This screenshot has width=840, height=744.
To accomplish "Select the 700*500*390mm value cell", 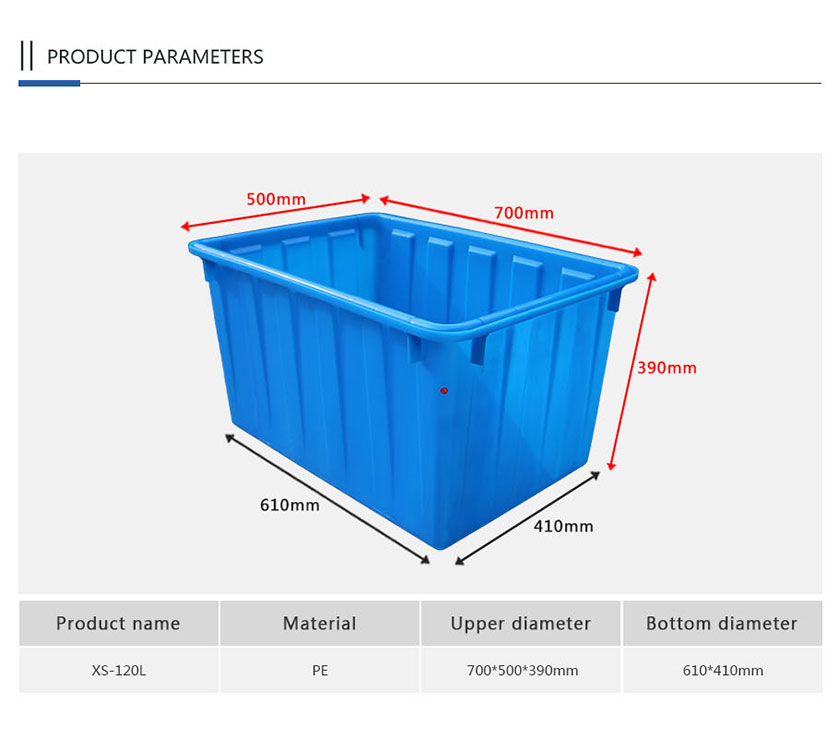I will click(x=521, y=671).
